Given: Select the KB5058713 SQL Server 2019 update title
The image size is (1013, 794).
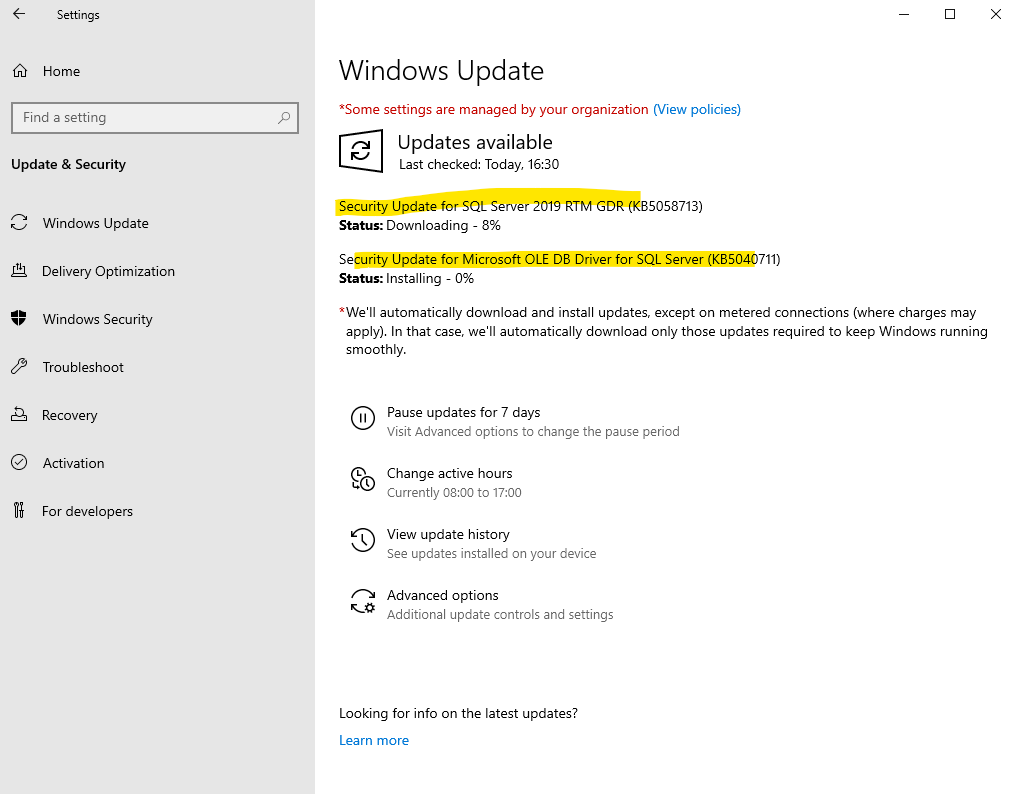Looking at the screenshot, I should (x=521, y=206).
